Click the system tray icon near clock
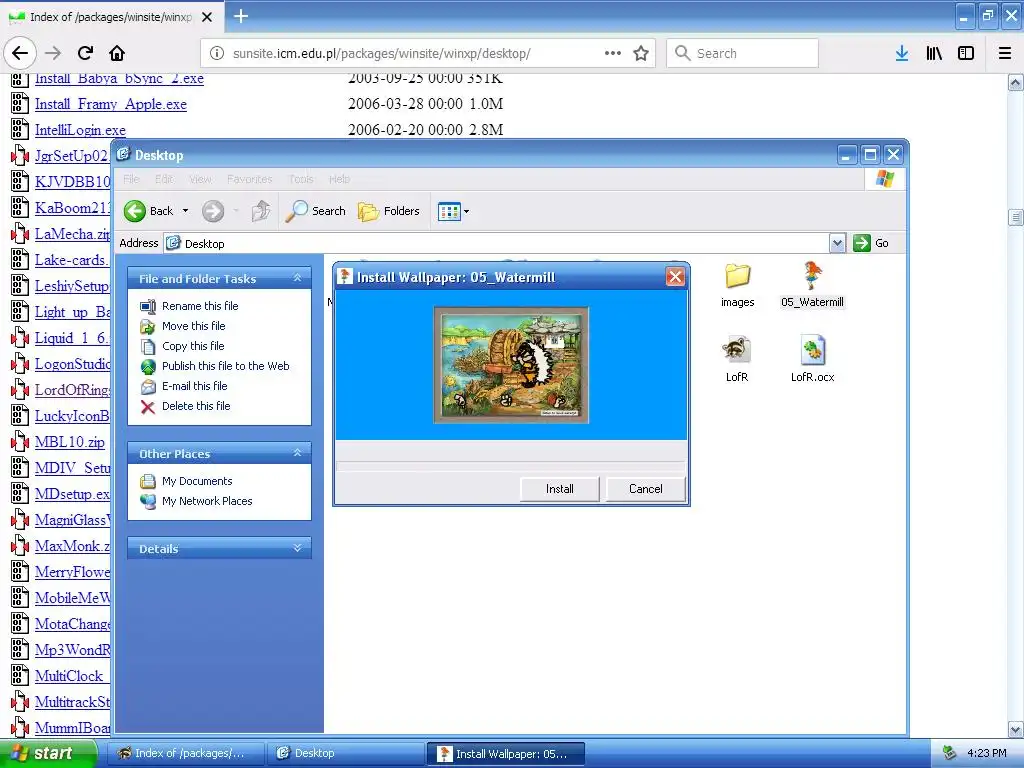The image size is (1024, 768). [950, 754]
